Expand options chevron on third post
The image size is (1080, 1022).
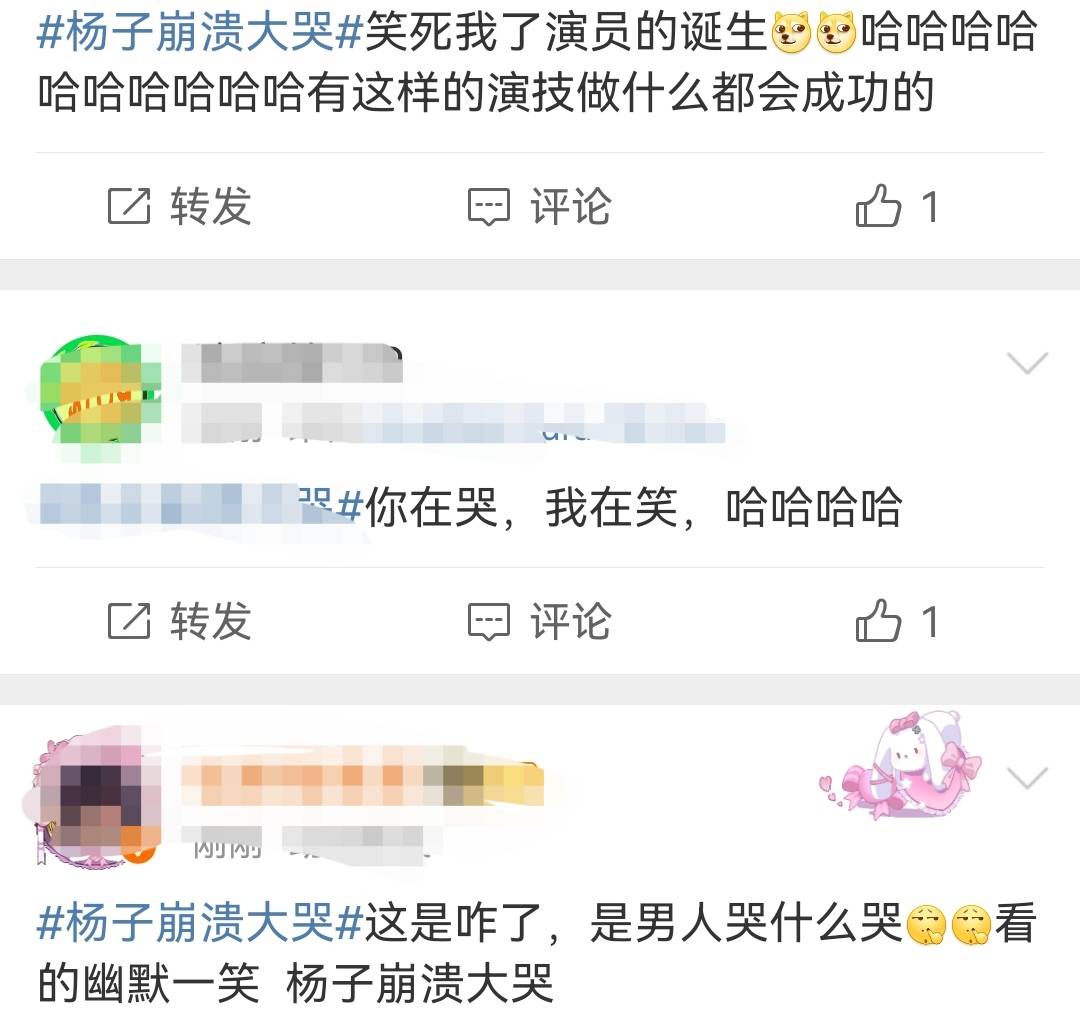1027,777
